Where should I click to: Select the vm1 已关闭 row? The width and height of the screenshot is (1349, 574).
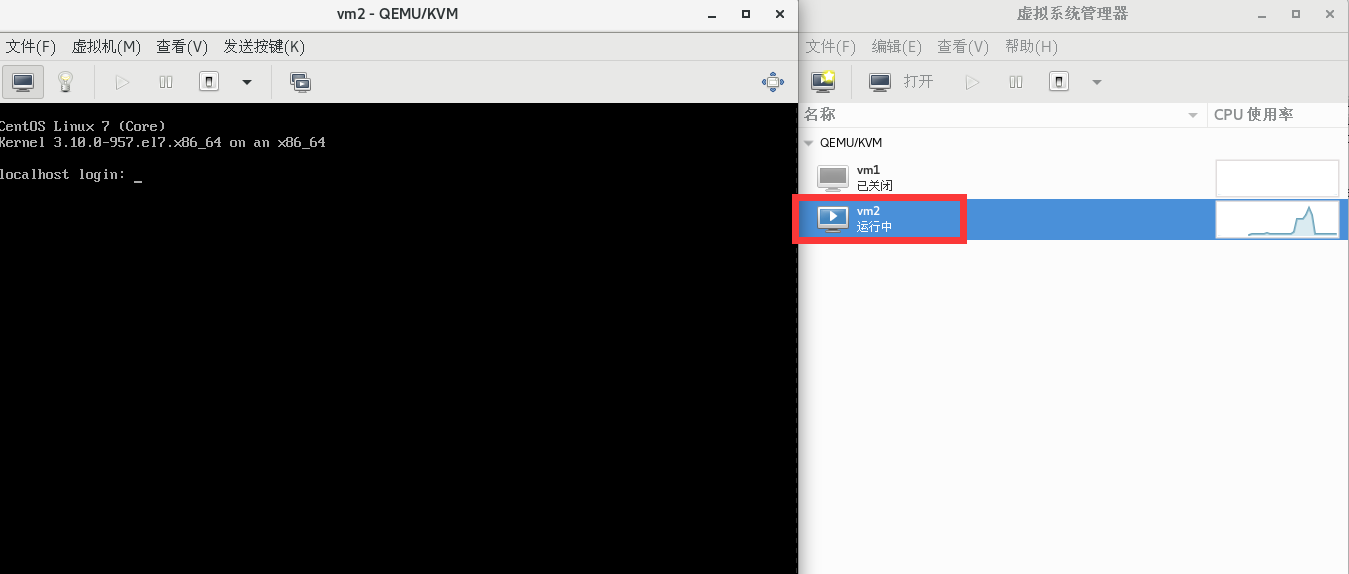pos(1073,178)
